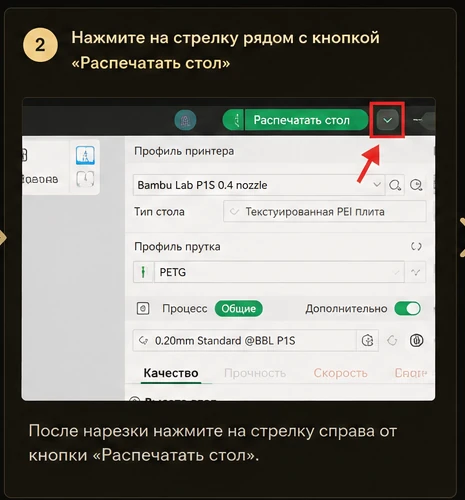Viewport: 465px width, 500px height.
Task: Go to the next slide using the right arrow
Action: coord(462,237)
